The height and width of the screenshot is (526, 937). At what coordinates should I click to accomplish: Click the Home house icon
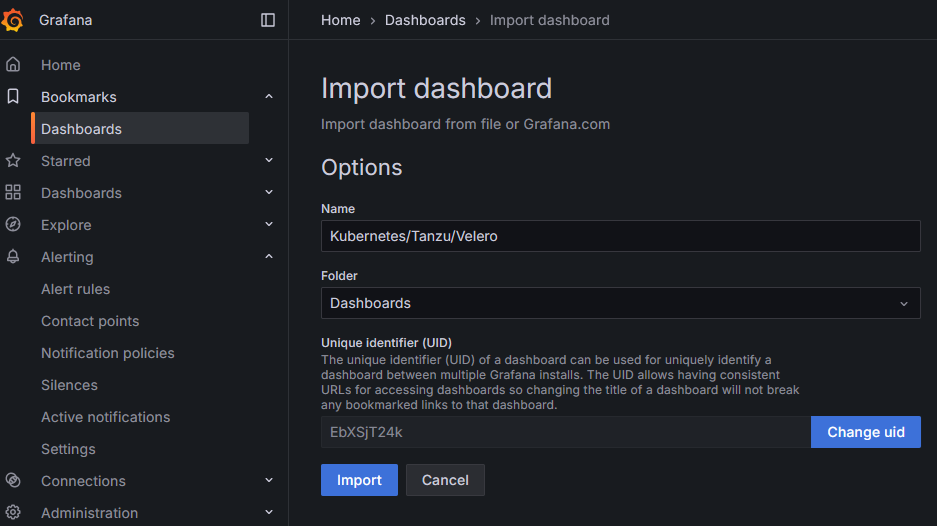(13, 65)
